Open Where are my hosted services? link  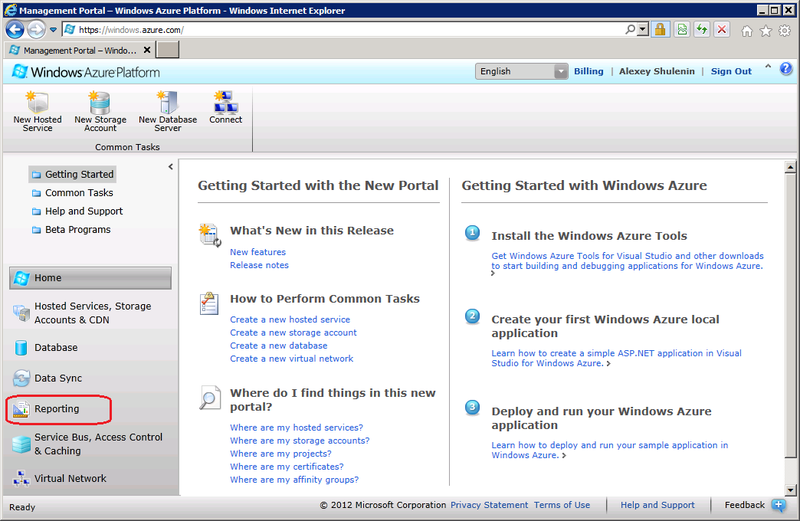[x=296, y=428]
